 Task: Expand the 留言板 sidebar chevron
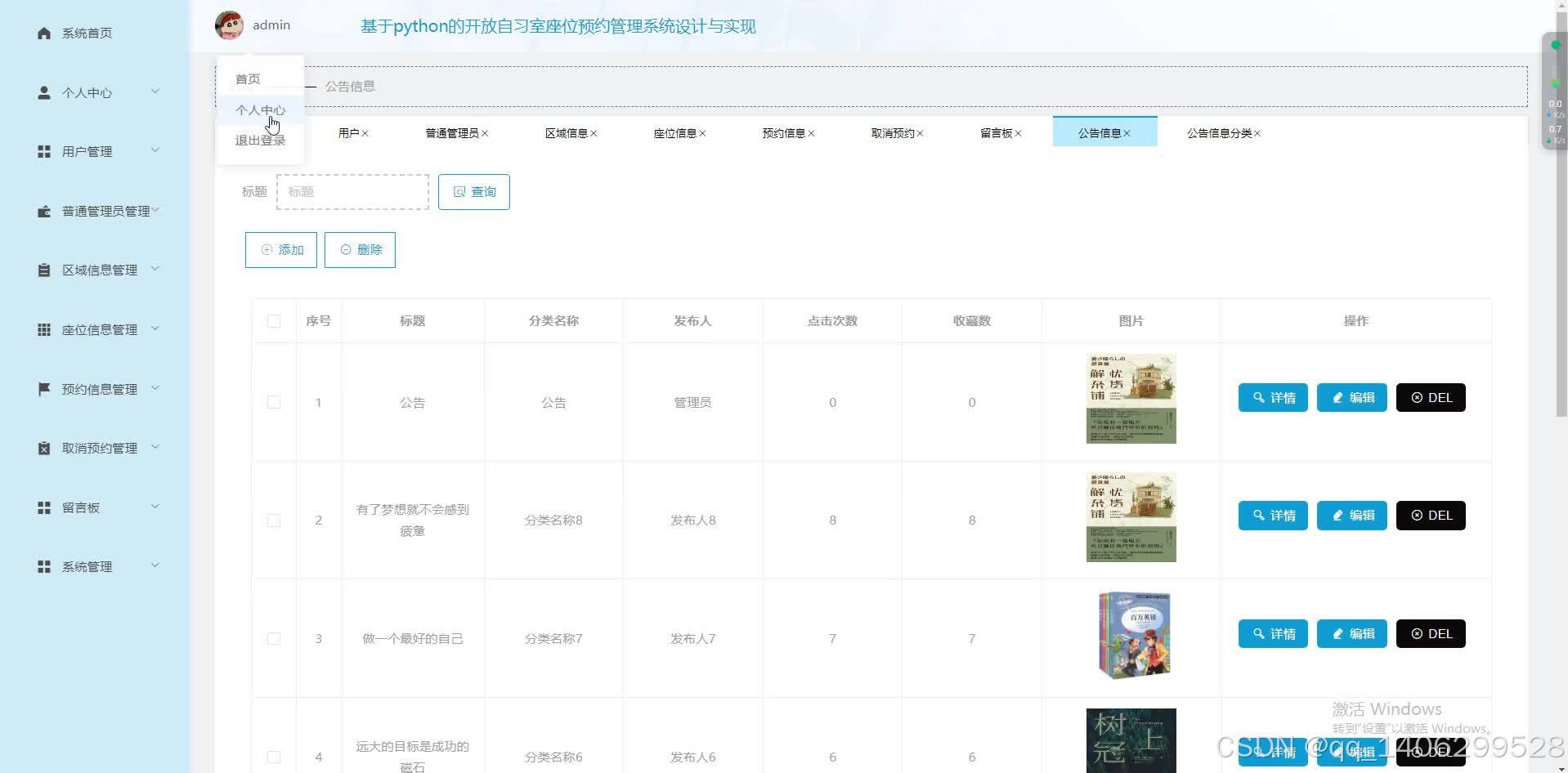coord(155,506)
